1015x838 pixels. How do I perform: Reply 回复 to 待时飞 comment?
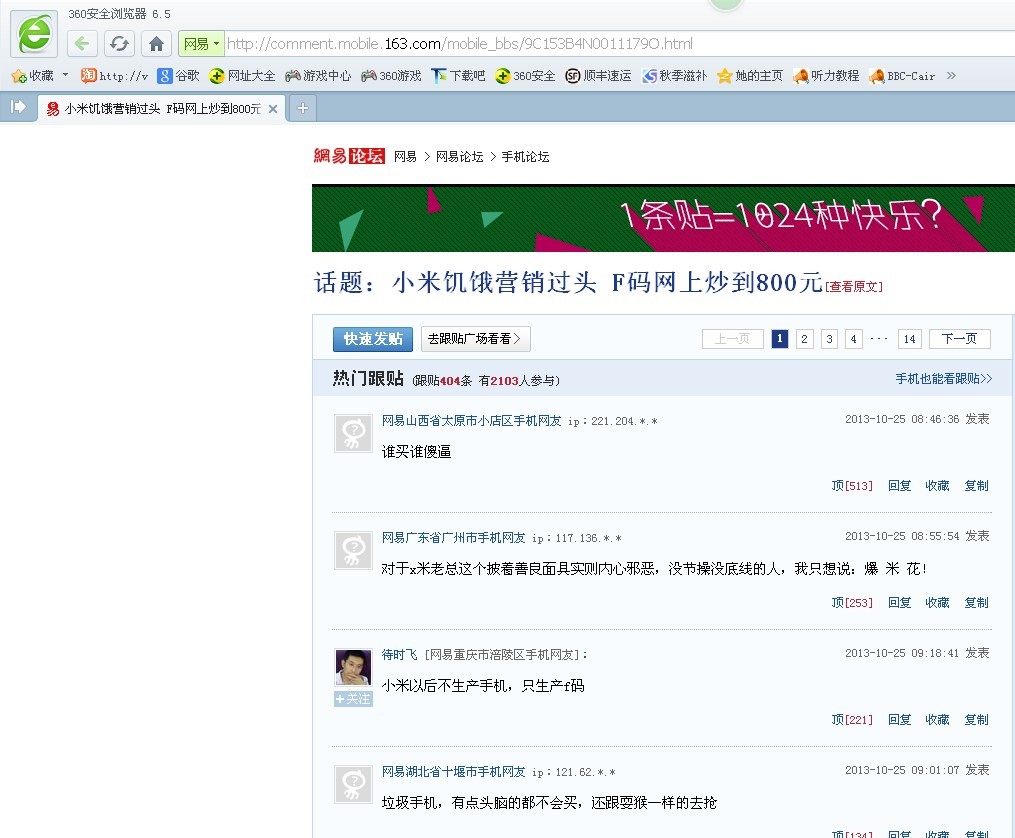[x=900, y=720]
